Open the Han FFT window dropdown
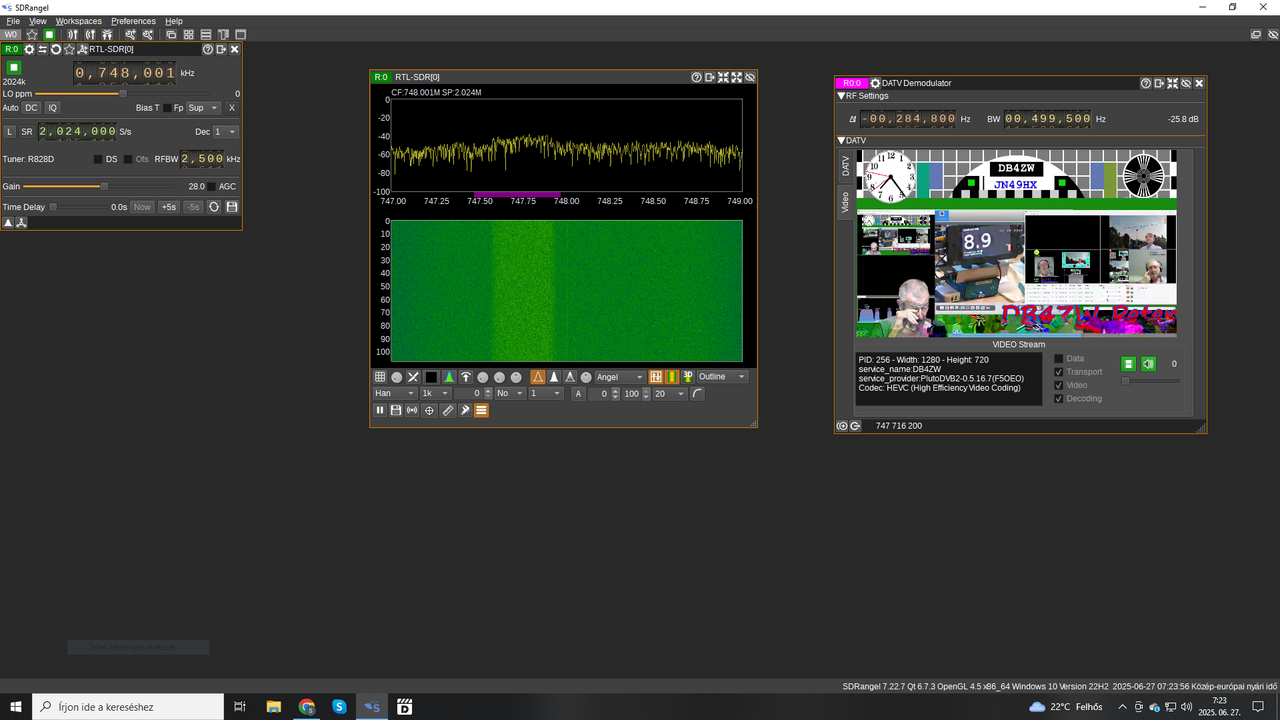The height and width of the screenshot is (720, 1280). (394, 394)
